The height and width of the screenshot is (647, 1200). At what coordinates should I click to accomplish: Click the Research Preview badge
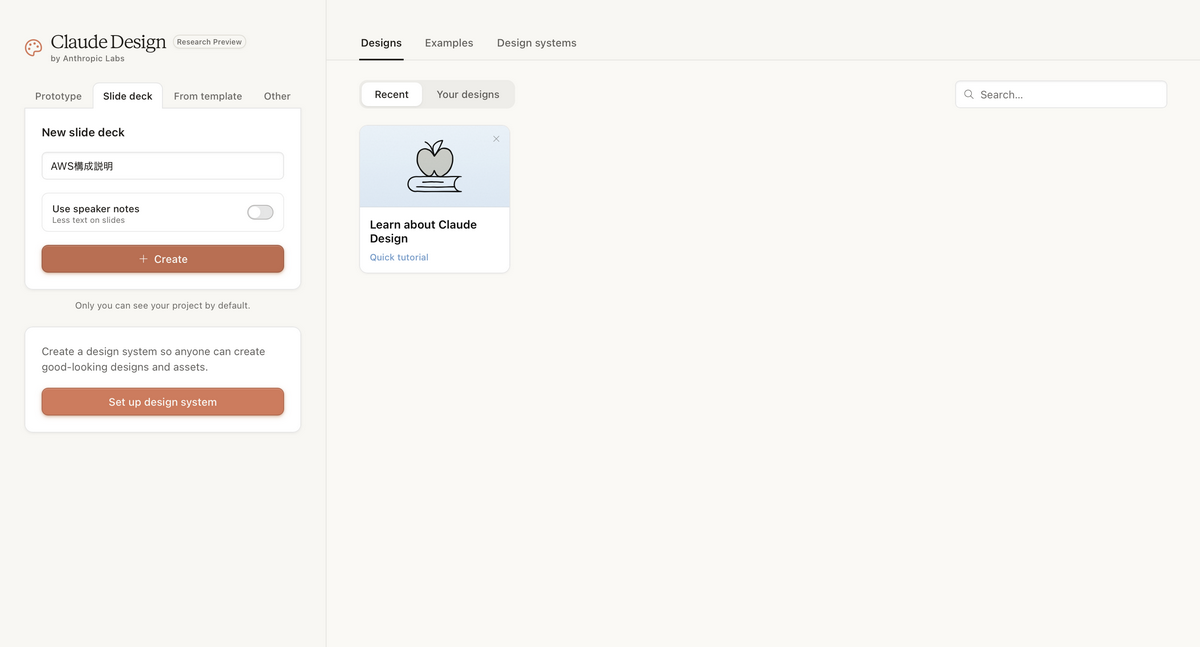[210, 42]
